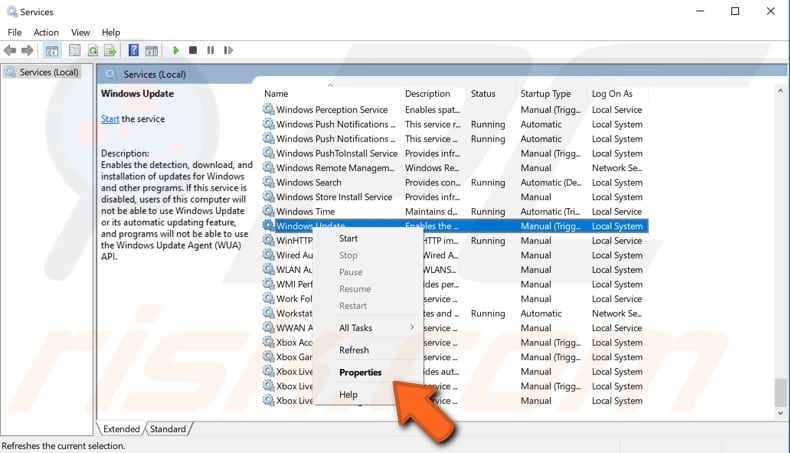Select Services (Local) in the left tree

coord(48,72)
